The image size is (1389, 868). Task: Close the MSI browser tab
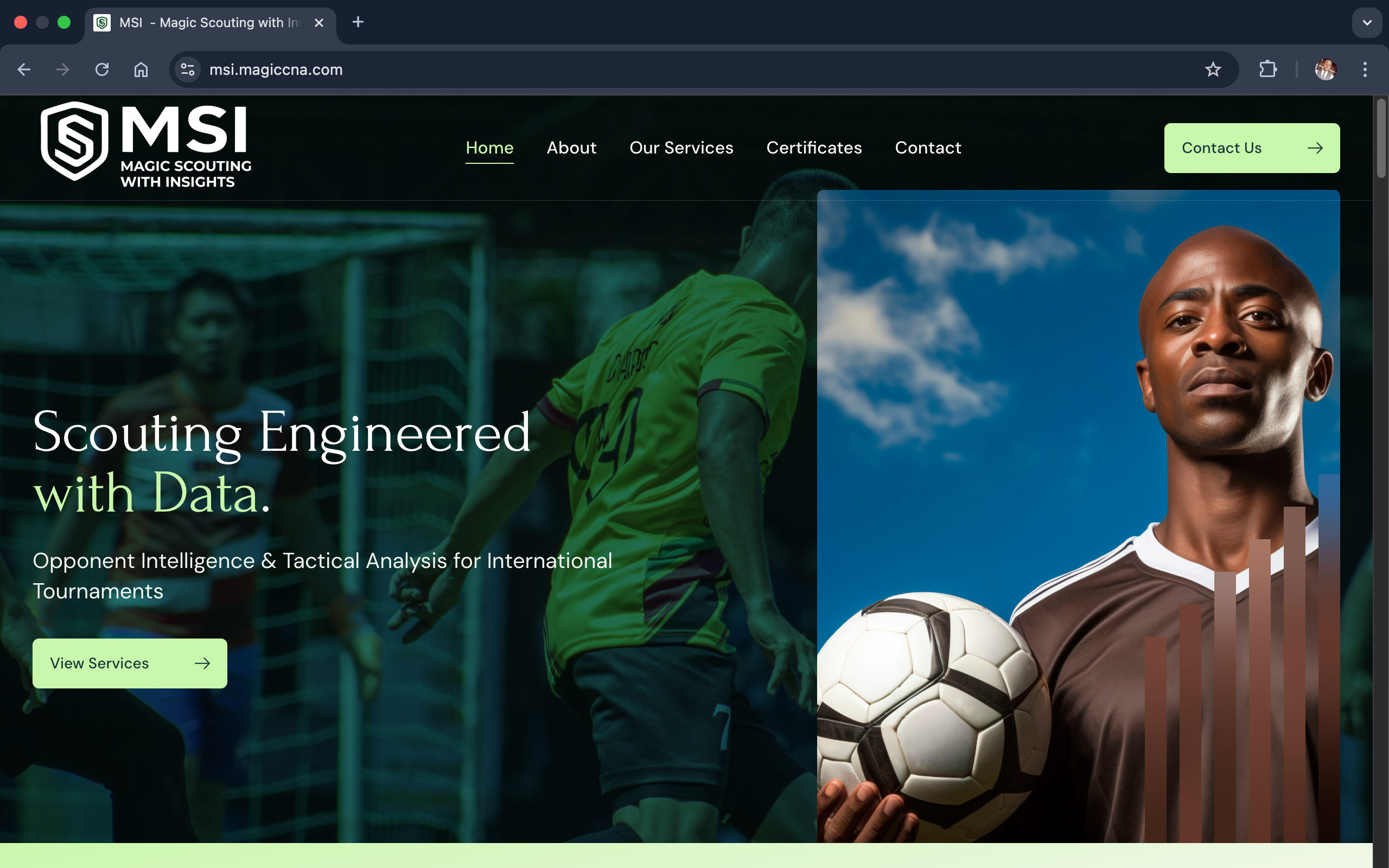click(x=319, y=23)
